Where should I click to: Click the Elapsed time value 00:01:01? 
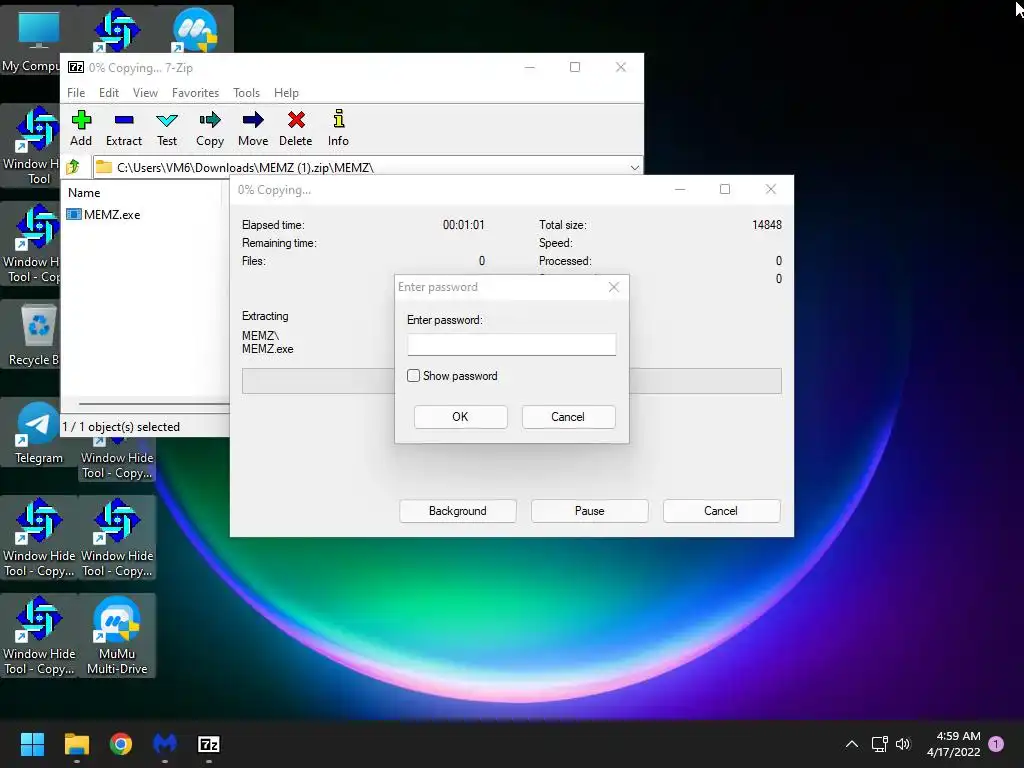pos(463,225)
